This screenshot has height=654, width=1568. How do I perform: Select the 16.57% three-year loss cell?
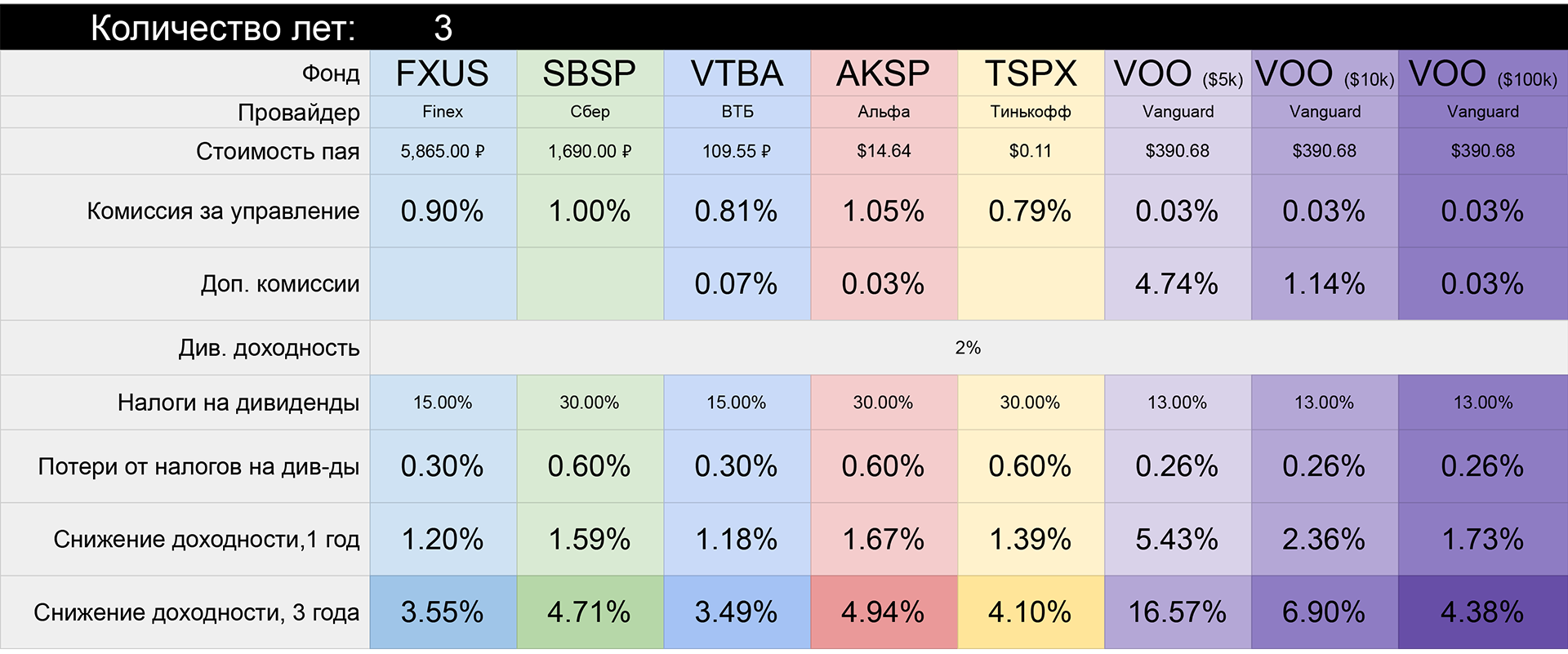(1177, 612)
